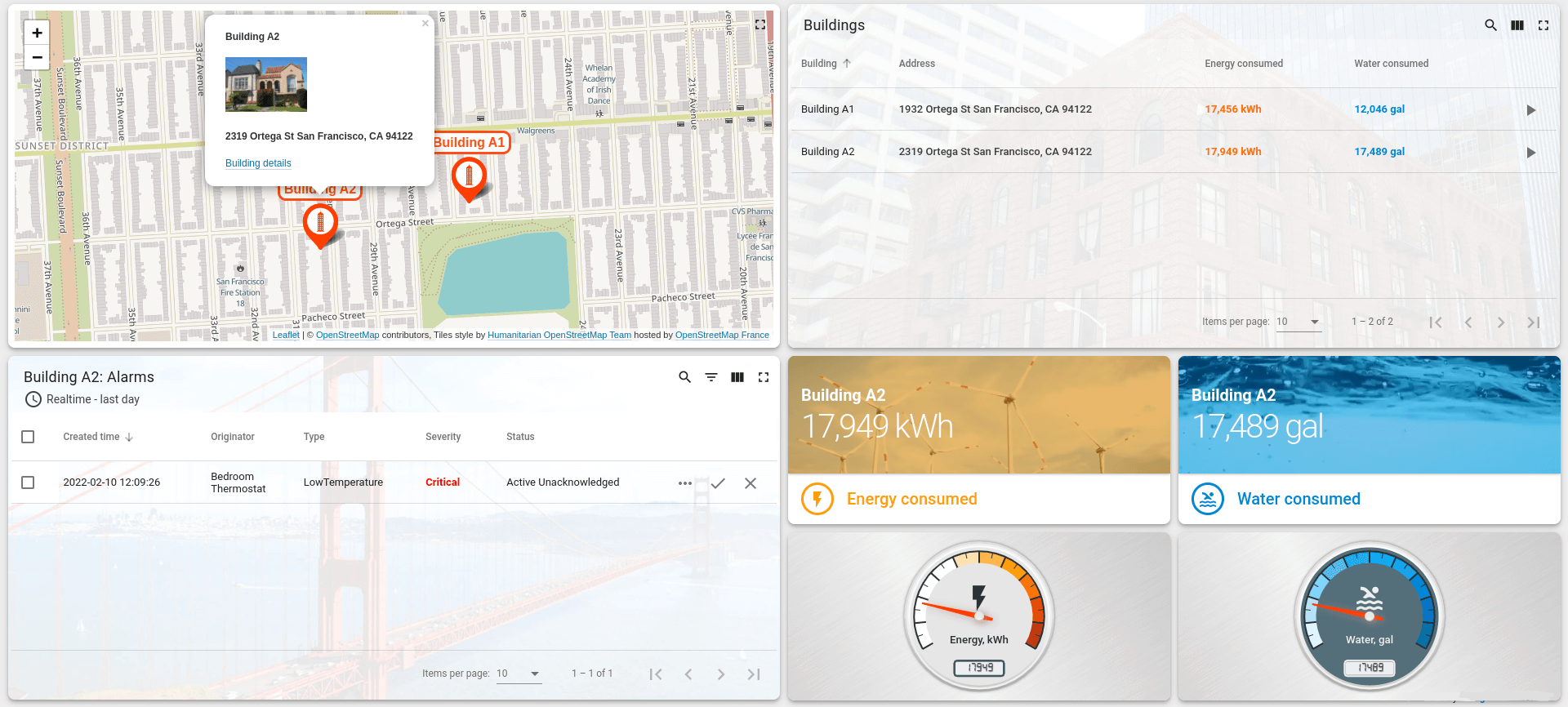Open alarm details ellipsis menu
This screenshot has height=707, width=1568.
coord(684,483)
